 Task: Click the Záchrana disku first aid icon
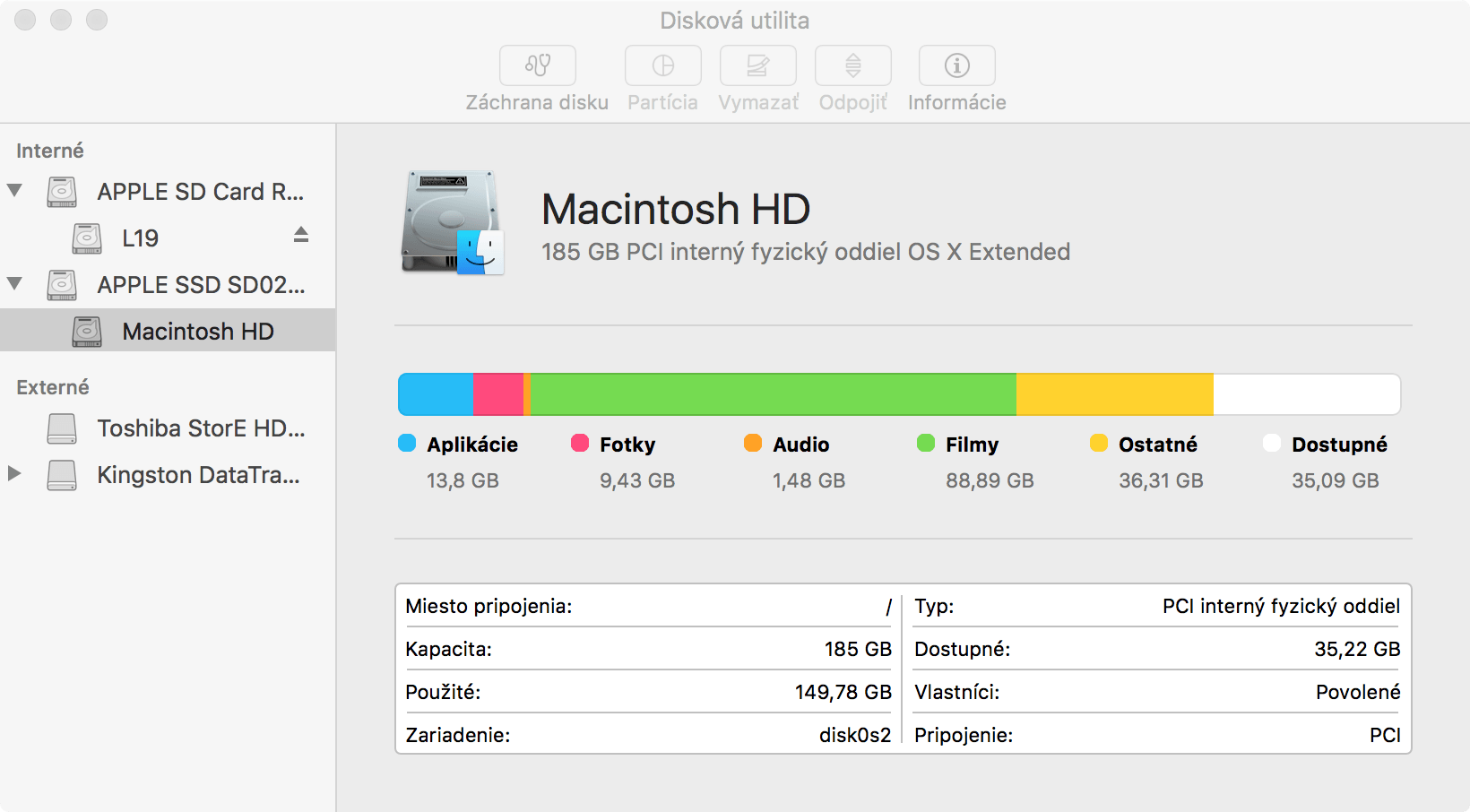(x=537, y=65)
